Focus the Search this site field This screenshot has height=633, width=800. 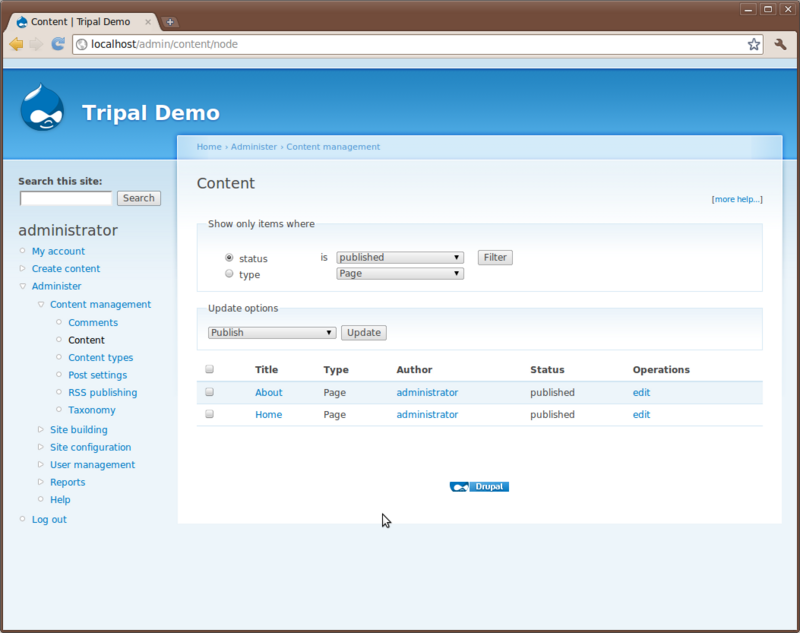pyautogui.click(x=65, y=198)
